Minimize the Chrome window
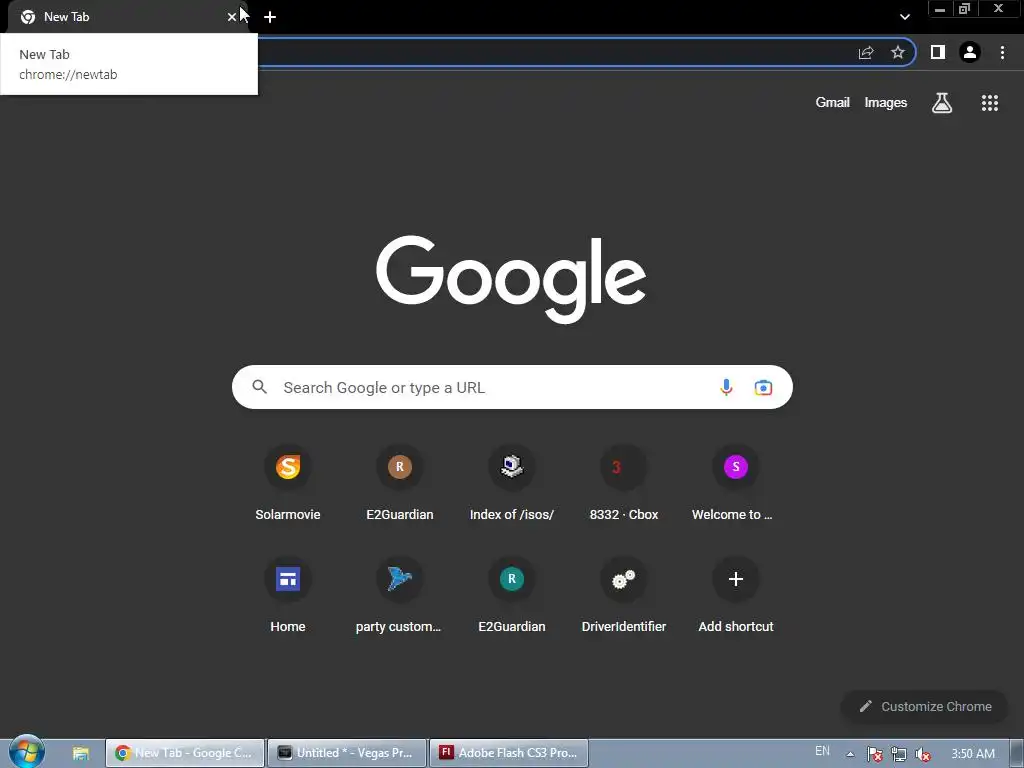The height and width of the screenshot is (768, 1024). click(x=940, y=9)
